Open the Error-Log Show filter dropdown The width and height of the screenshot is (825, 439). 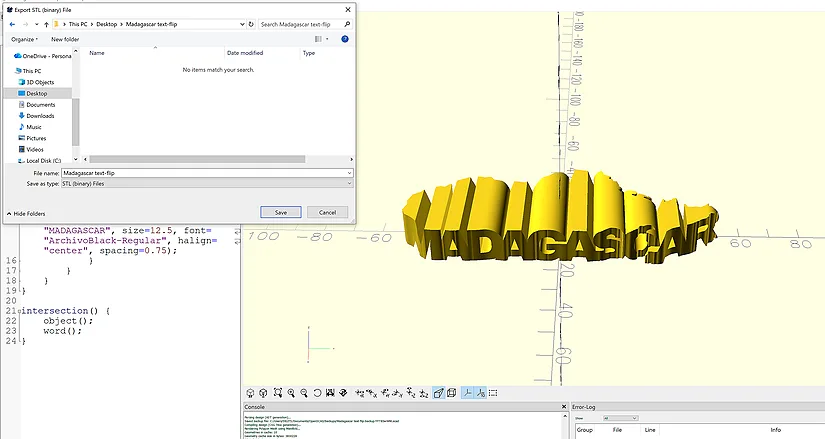[x=620, y=418]
